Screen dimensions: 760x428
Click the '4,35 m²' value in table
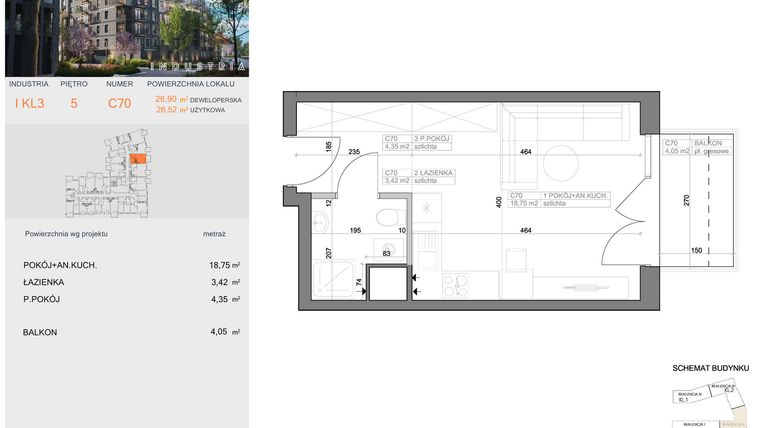226,299
